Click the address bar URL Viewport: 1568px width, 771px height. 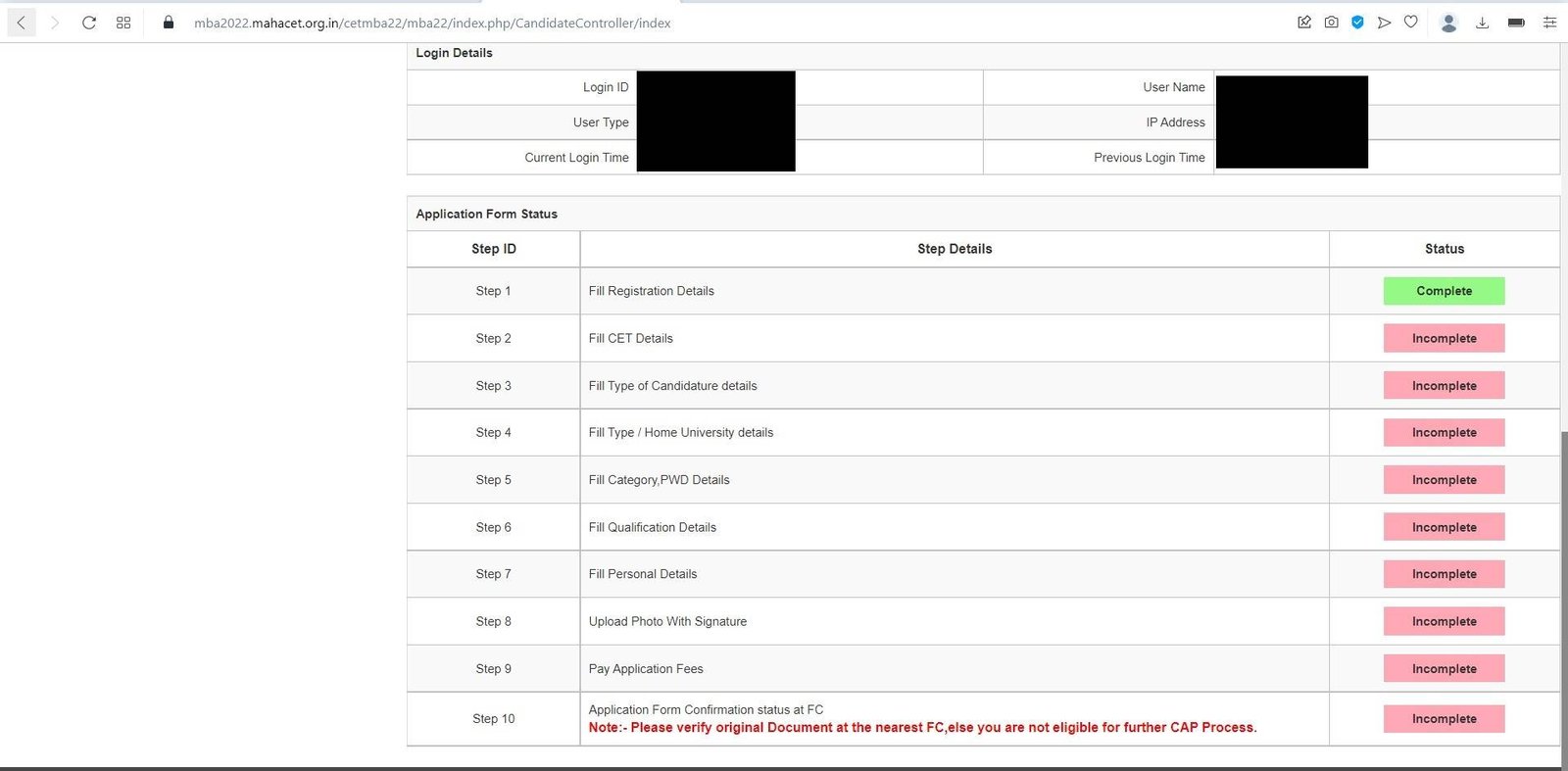(432, 23)
